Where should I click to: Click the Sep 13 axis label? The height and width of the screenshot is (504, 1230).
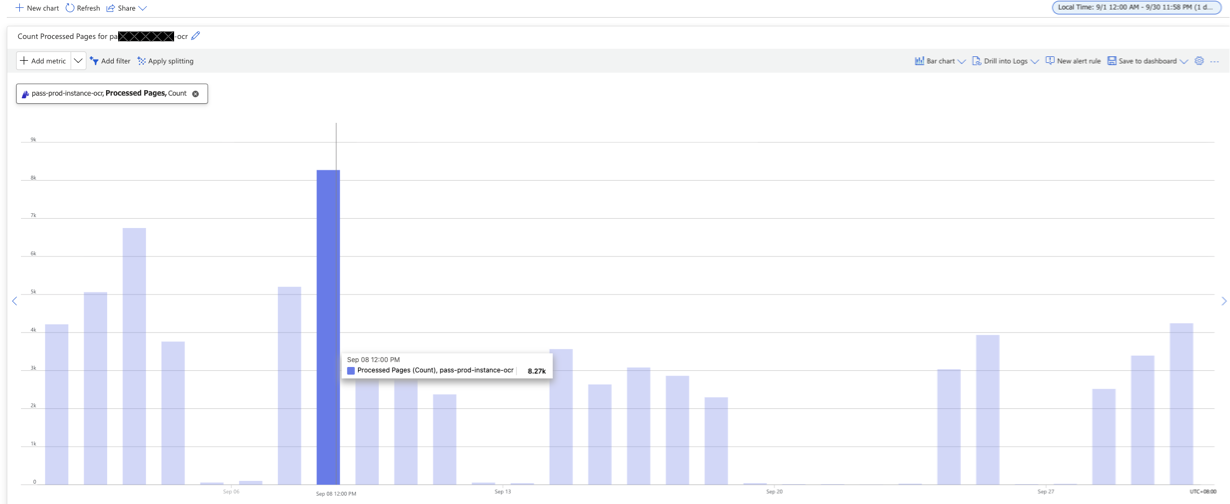coord(503,491)
